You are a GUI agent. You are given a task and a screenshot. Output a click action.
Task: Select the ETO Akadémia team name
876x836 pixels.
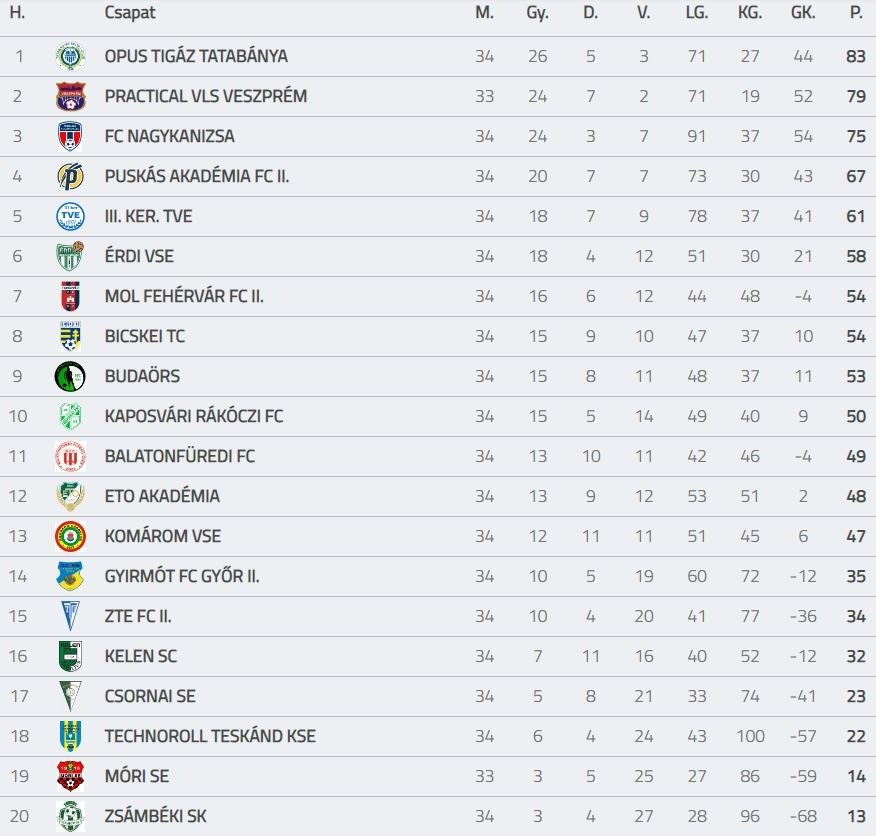pyautogui.click(x=162, y=496)
